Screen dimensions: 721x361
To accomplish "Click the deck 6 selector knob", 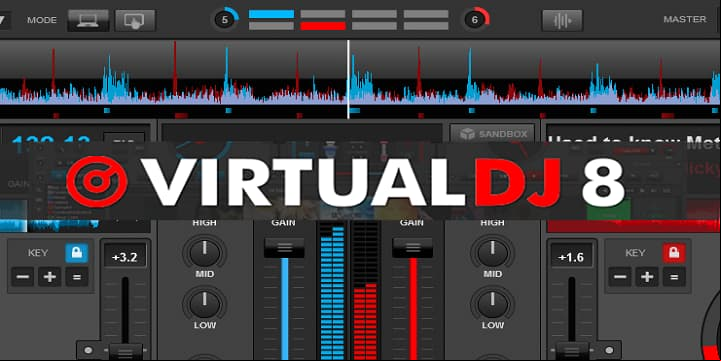I will pyautogui.click(x=475, y=20).
